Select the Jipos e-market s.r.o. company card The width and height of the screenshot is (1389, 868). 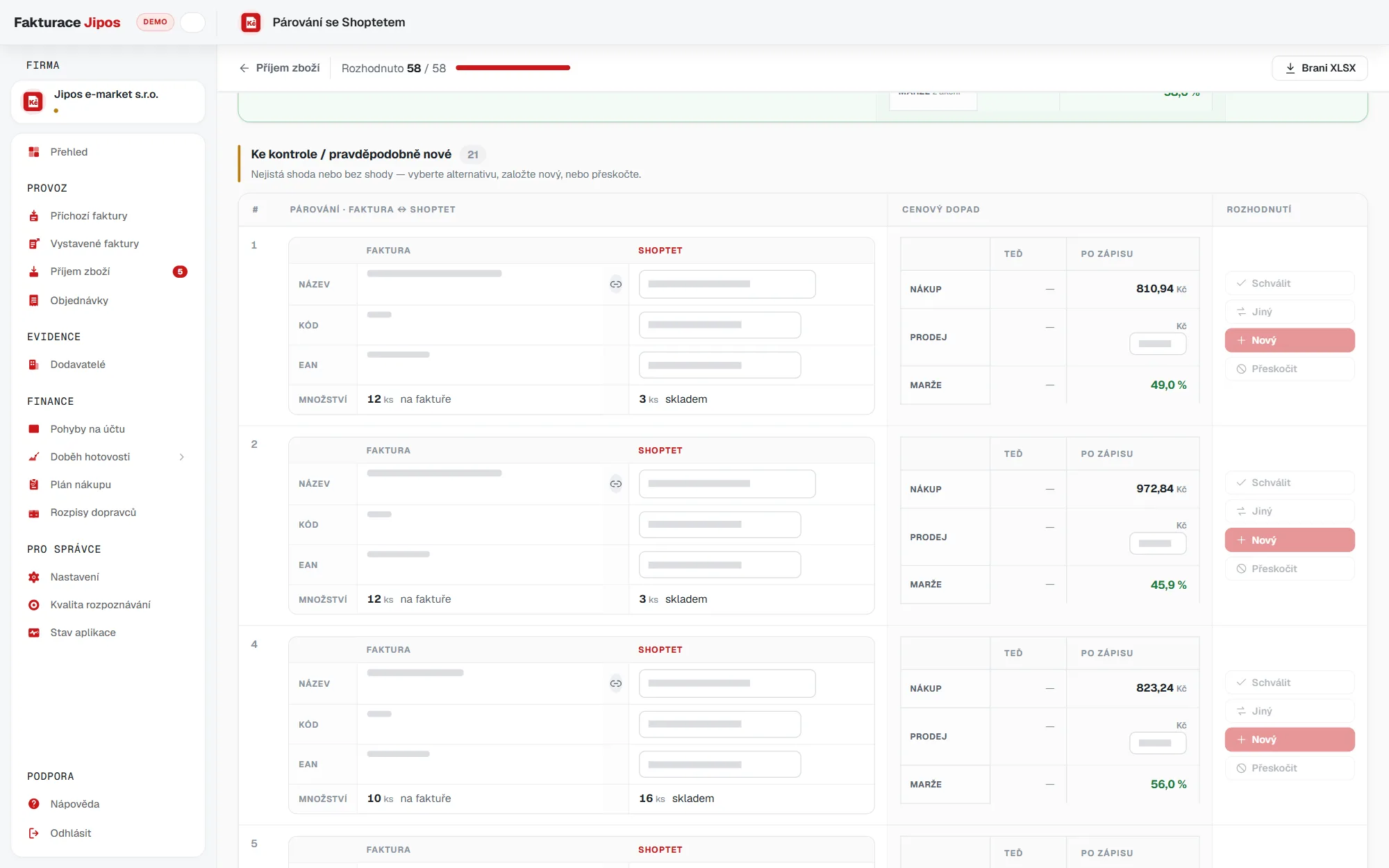(108, 101)
